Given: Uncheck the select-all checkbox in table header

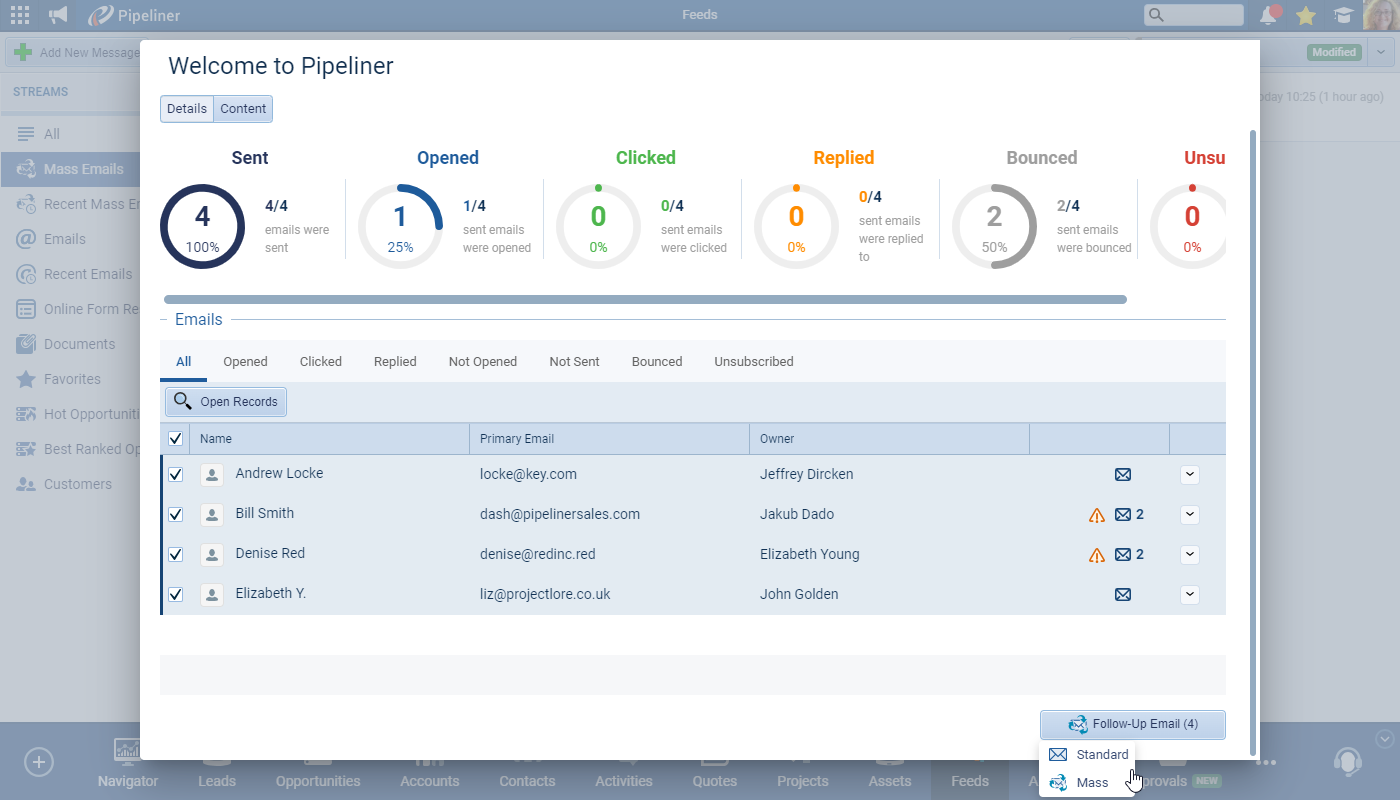Looking at the screenshot, I should pyautogui.click(x=175, y=439).
